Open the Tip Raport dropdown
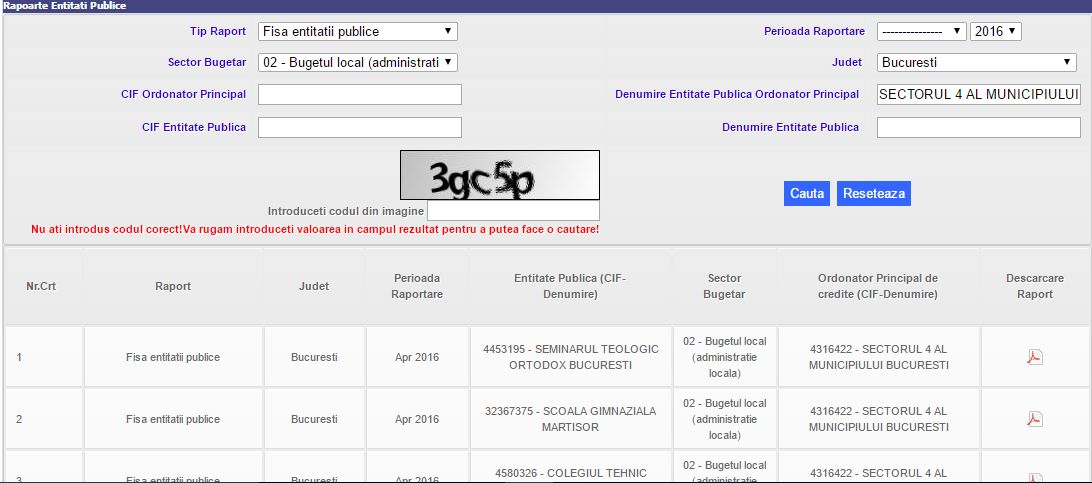The height and width of the screenshot is (483, 1092). [358, 31]
